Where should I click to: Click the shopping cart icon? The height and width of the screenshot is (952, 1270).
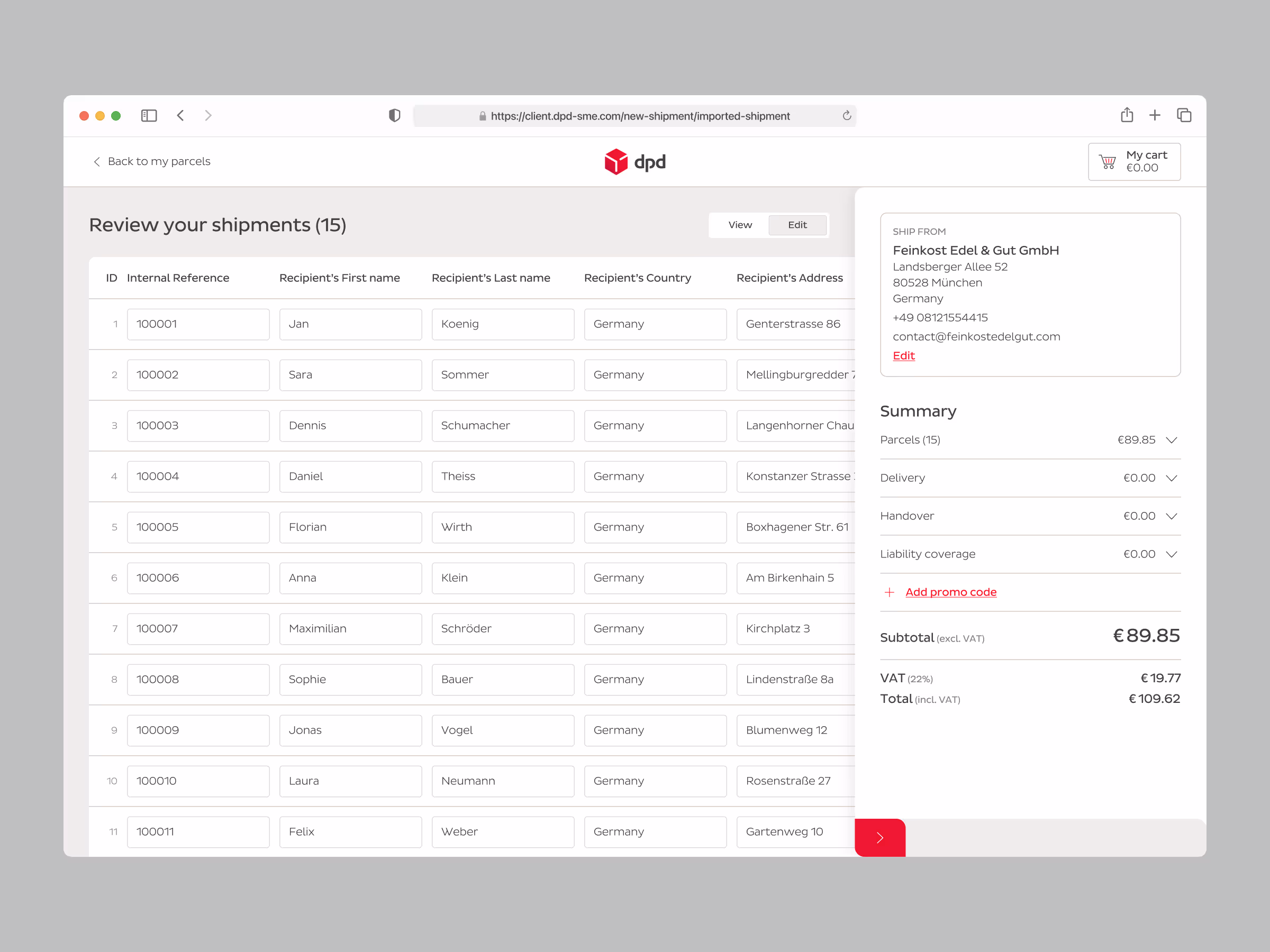1107,162
